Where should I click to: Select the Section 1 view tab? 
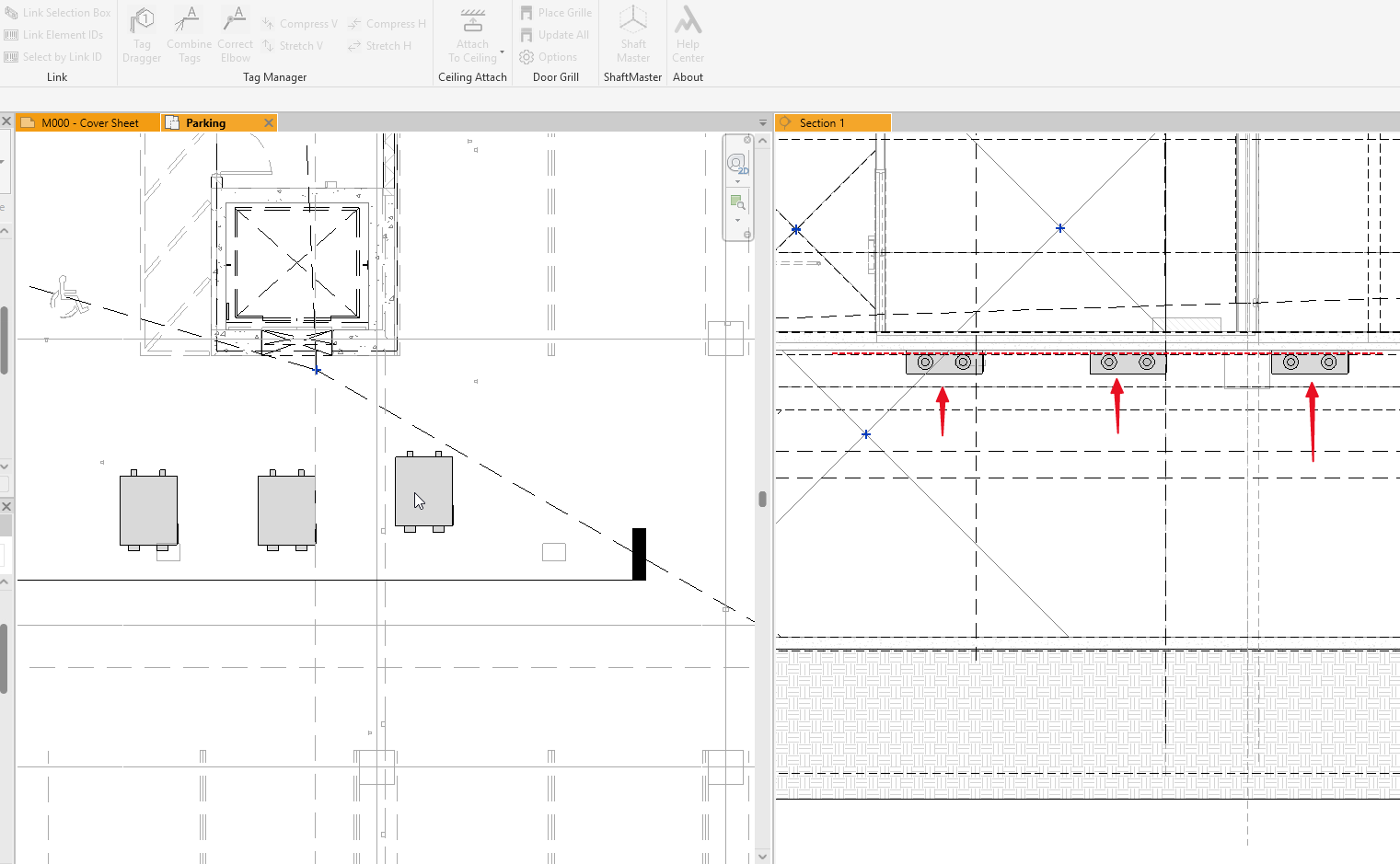click(x=832, y=122)
